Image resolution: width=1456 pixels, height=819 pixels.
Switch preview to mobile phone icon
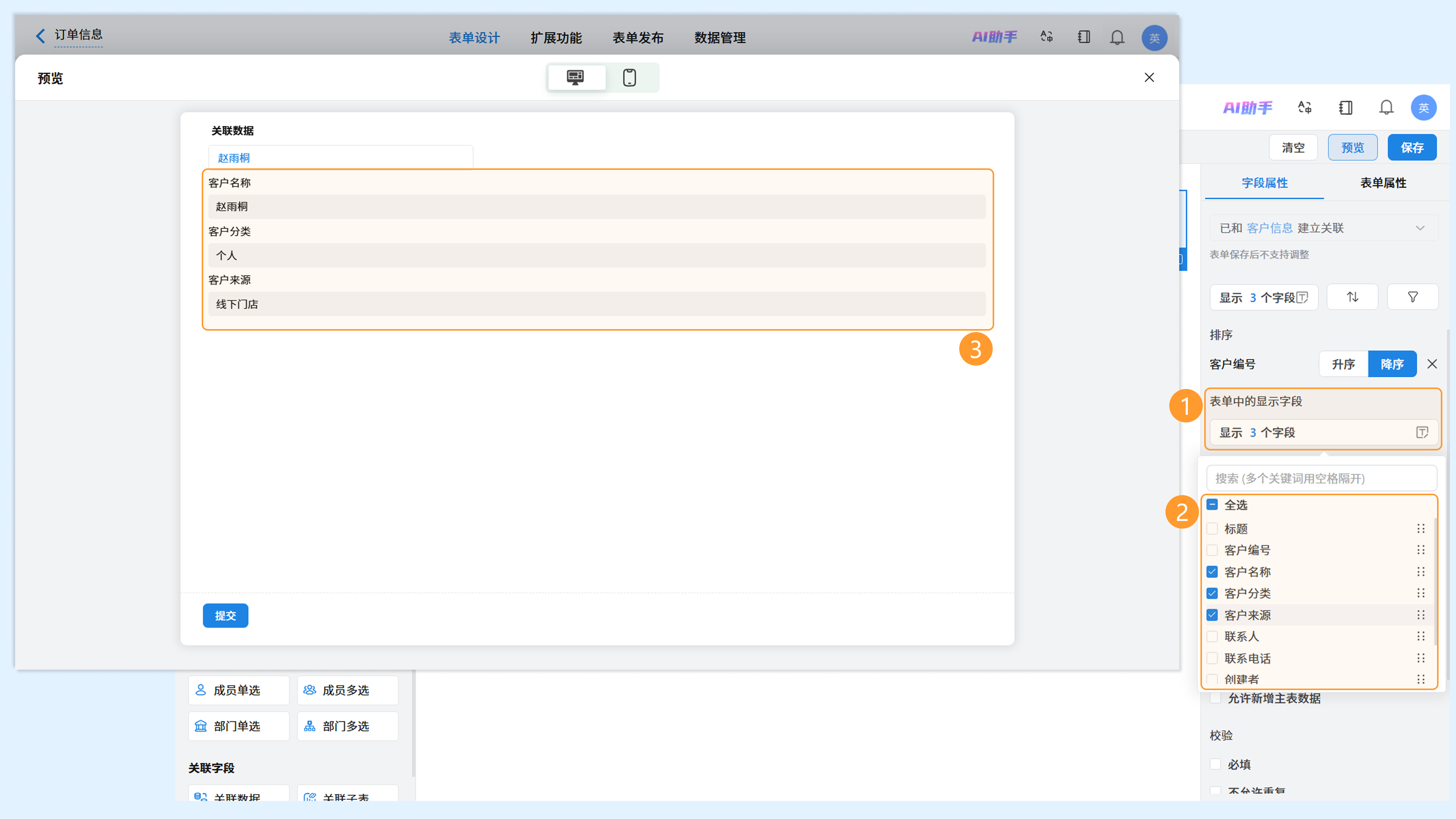629,77
